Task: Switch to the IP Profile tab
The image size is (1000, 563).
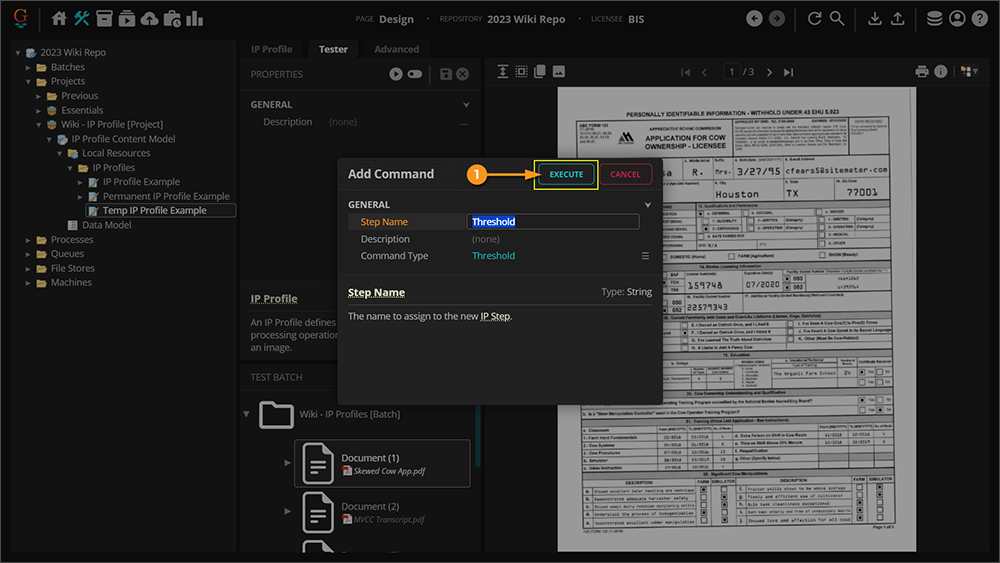Action: point(271,49)
